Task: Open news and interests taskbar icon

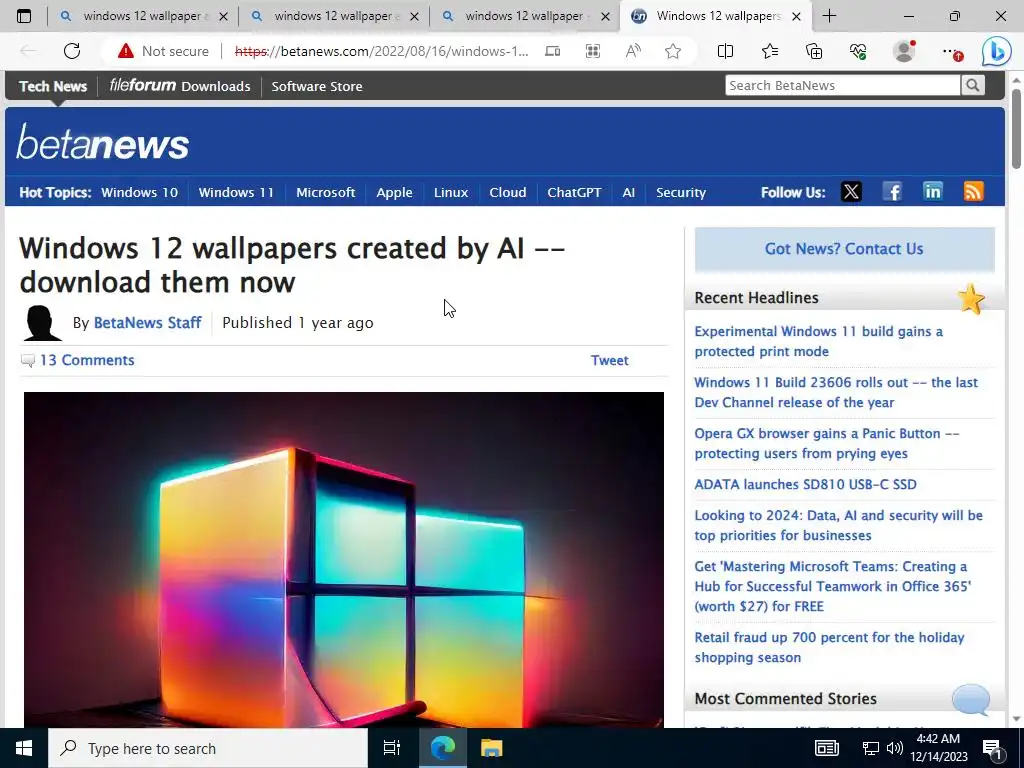Action: coord(826,748)
